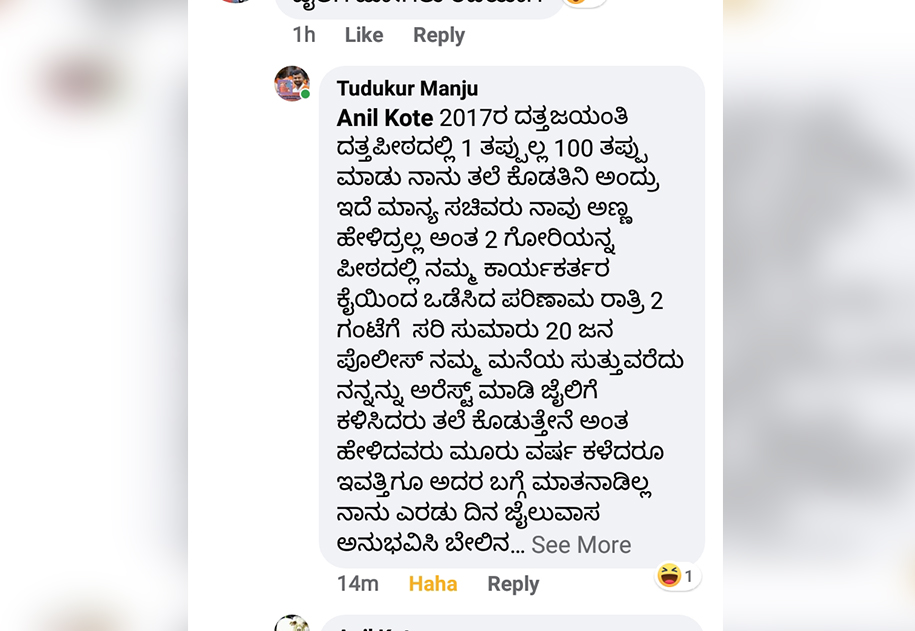Click the bottom comment bubble by Anil Kote

[x=512, y=623]
